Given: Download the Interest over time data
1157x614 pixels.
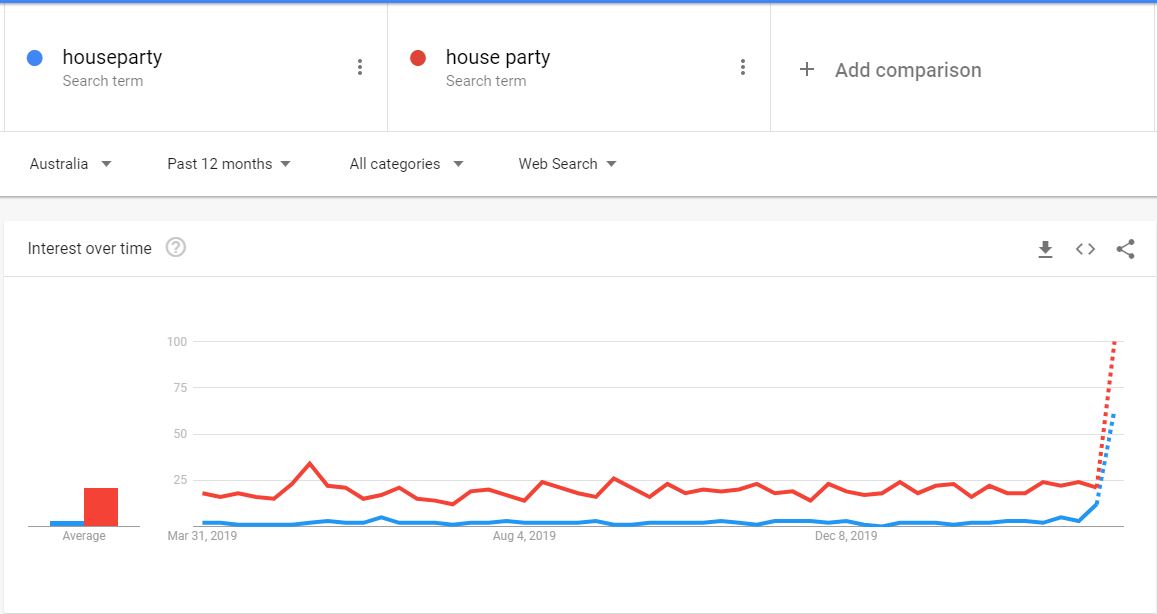Looking at the screenshot, I should [x=1045, y=249].
